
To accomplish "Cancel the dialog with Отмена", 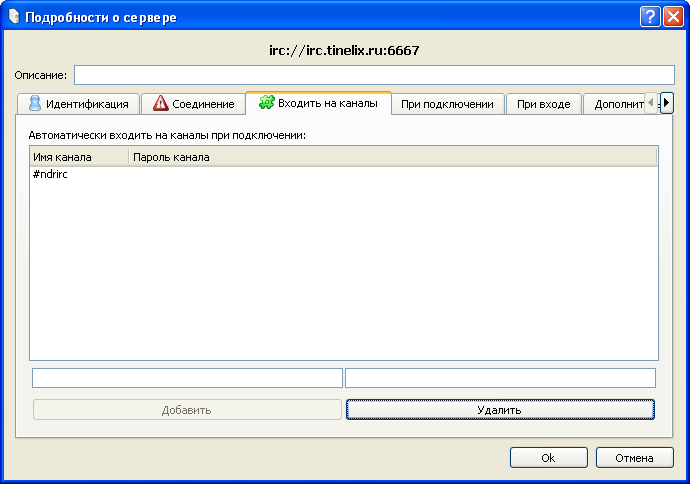I will pos(634,457).
